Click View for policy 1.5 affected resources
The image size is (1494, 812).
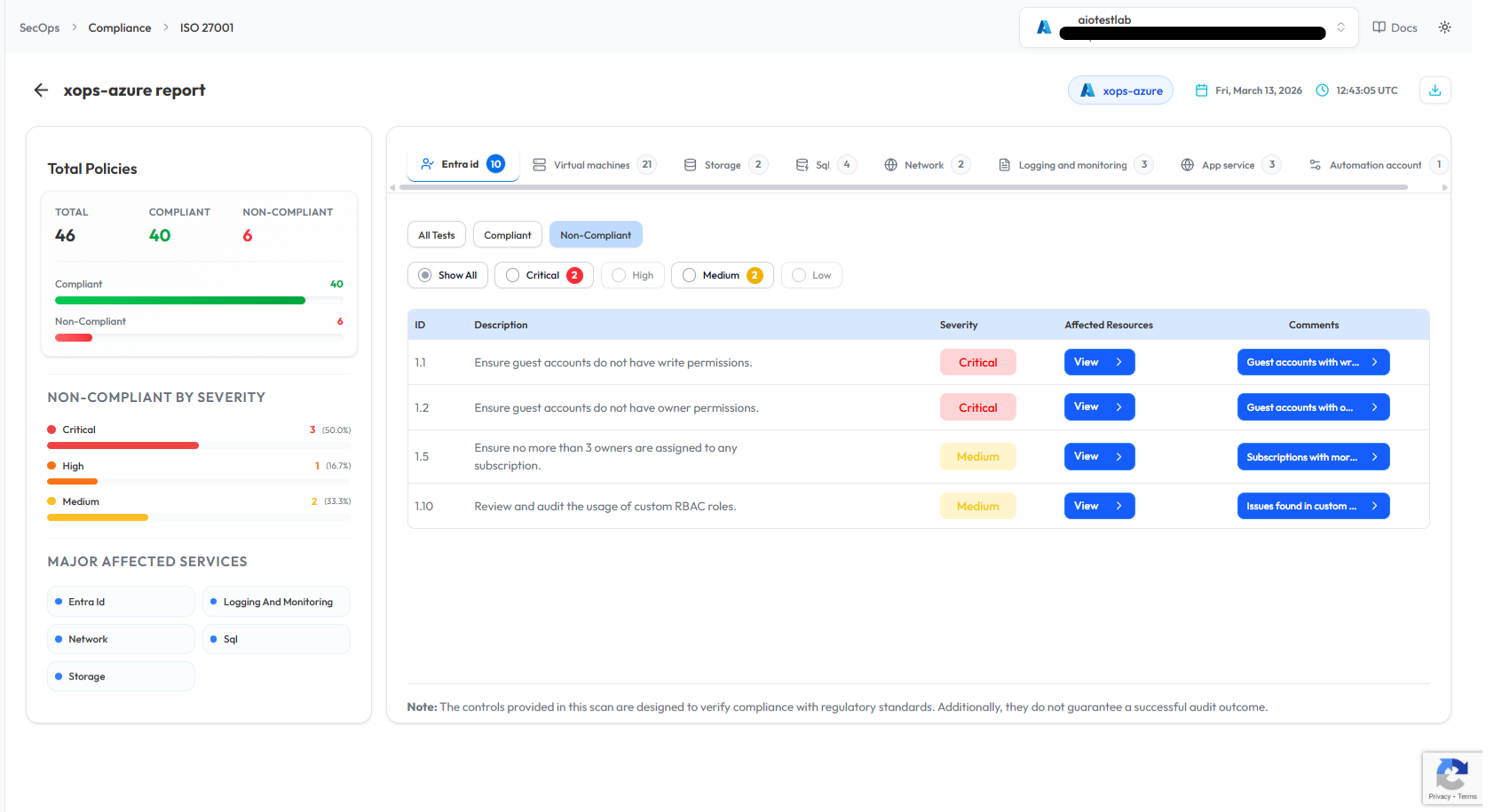pos(1098,456)
